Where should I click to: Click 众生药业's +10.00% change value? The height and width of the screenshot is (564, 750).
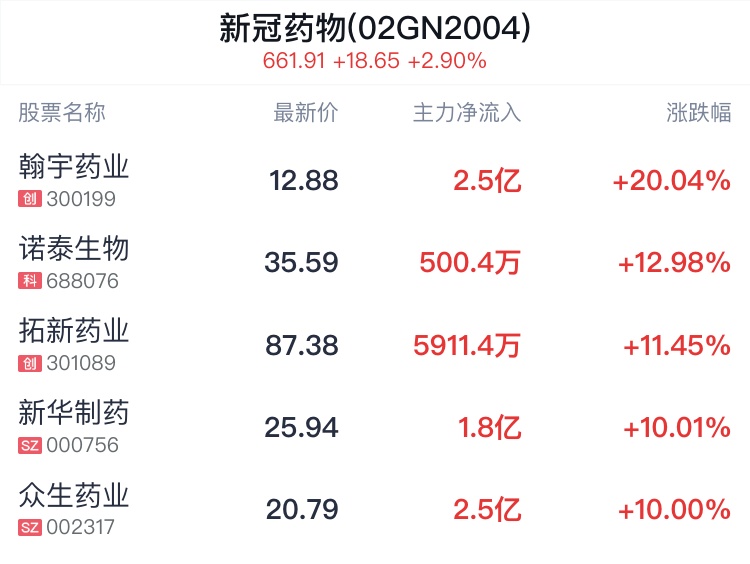pyautogui.click(x=674, y=510)
